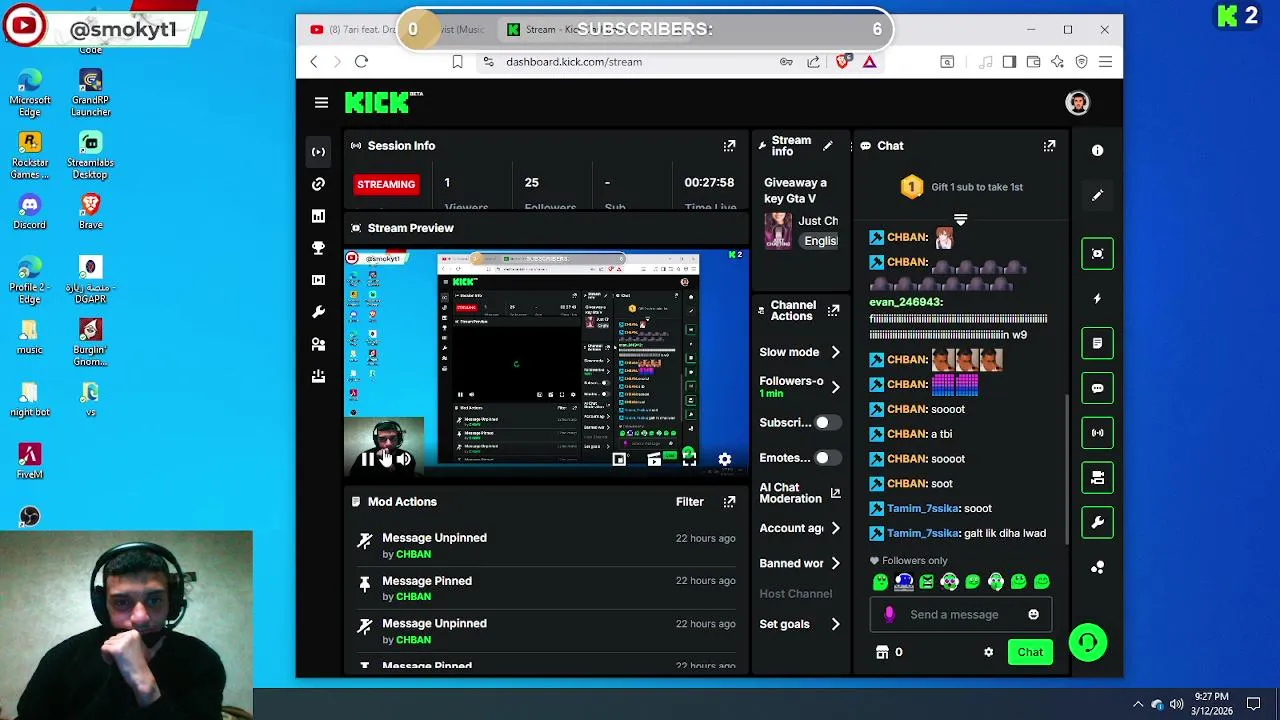This screenshot has height=720, width=1280.
Task: Toggle the stream preview widget icon
Action: pos(1097,253)
